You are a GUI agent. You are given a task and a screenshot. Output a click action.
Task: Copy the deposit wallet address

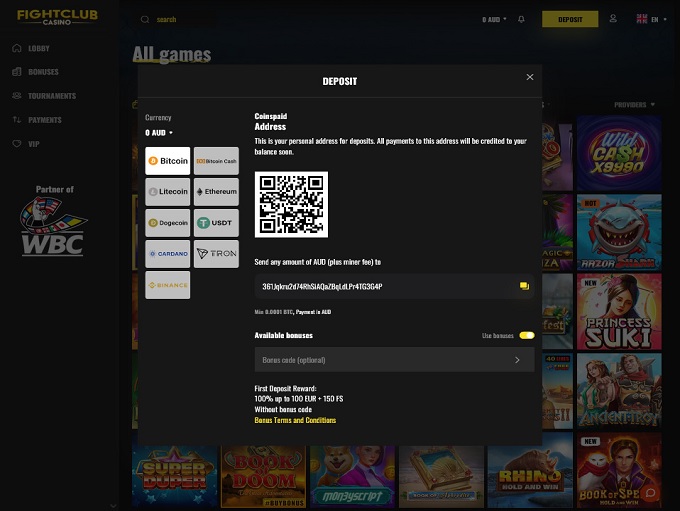coord(523,287)
